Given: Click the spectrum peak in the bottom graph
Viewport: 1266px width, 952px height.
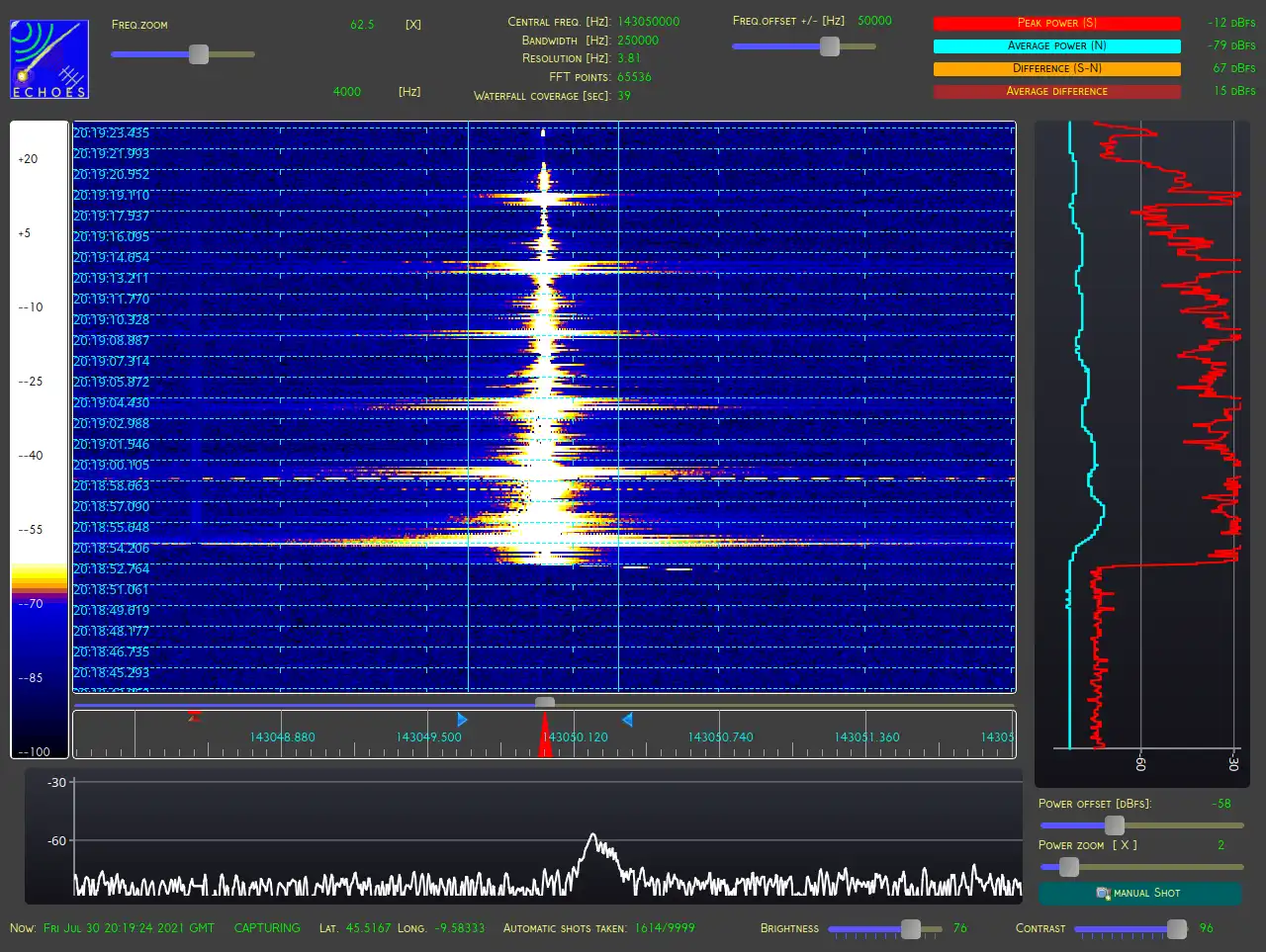Looking at the screenshot, I should tap(592, 836).
